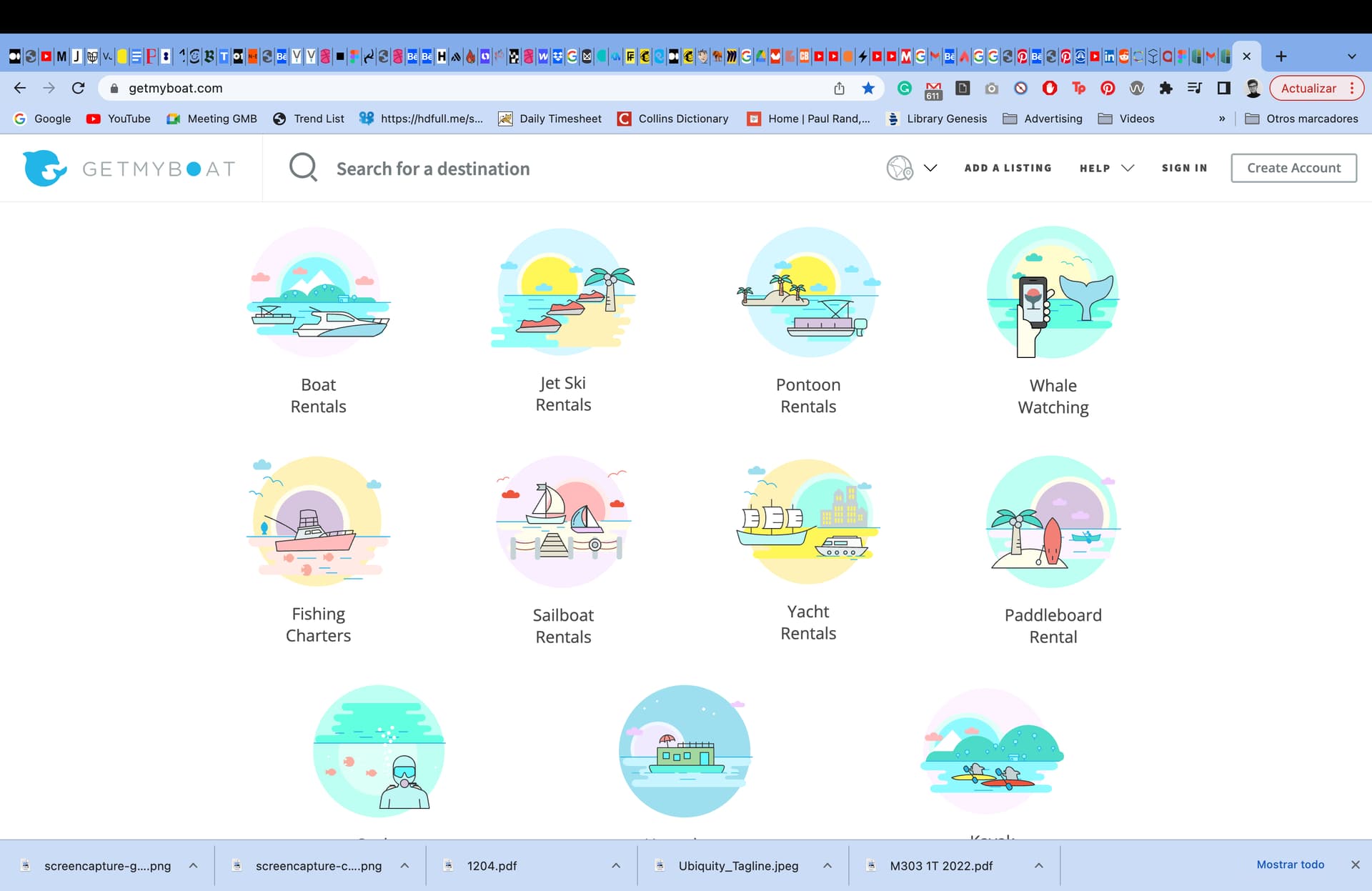The height and width of the screenshot is (891, 1372).
Task: Open the Extensions puzzle piece menu
Action: 1165,88
